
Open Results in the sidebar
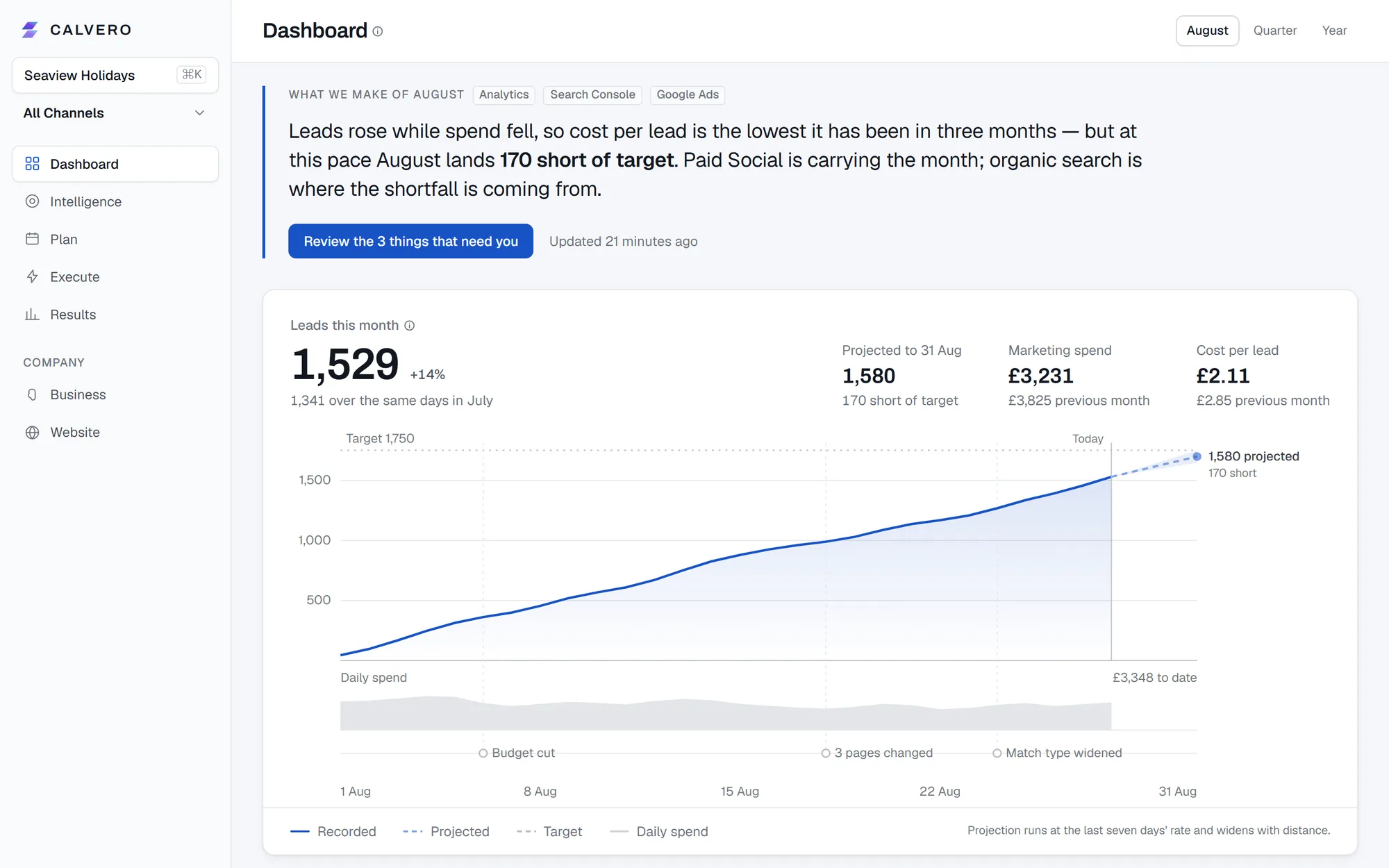(115, 315)
